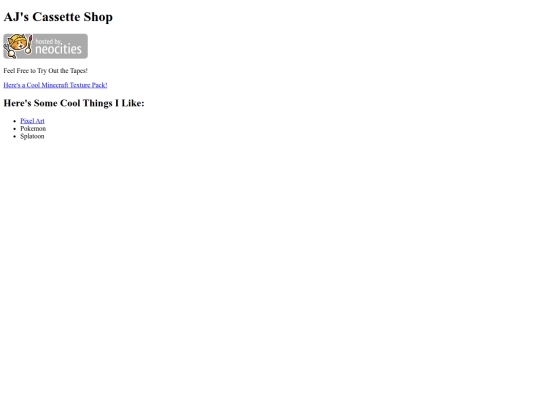
Task: Open the Pixel Art link
Action: coord(32,121)
